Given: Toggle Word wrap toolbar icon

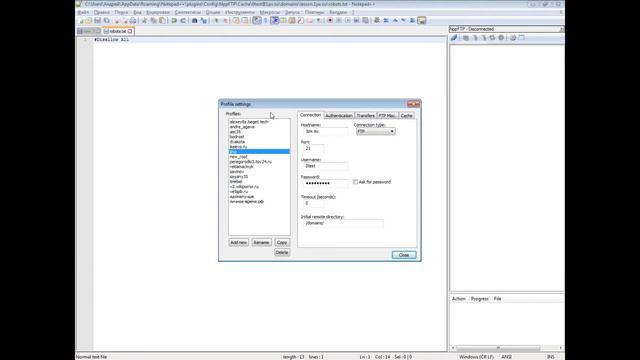Looking at the screenshot, I should 257,20.
